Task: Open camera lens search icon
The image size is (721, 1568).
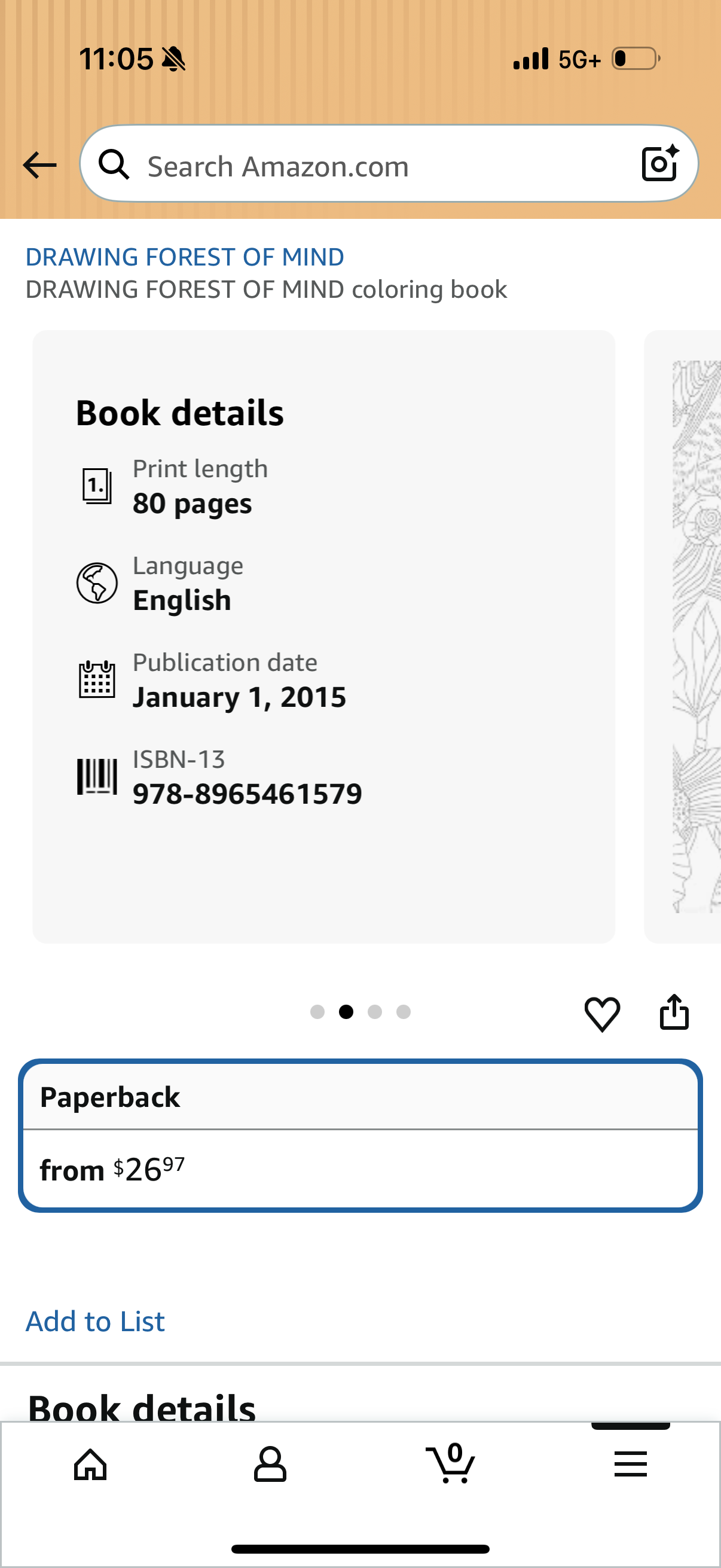Action: coord(660,163)
